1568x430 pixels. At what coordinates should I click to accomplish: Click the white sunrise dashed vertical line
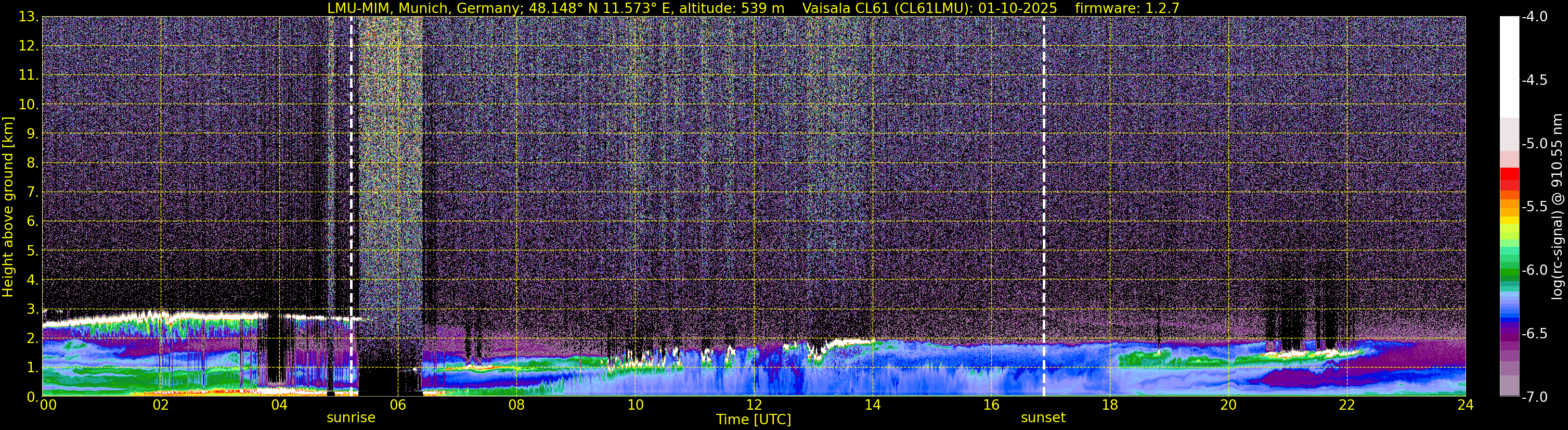(351, 206)
